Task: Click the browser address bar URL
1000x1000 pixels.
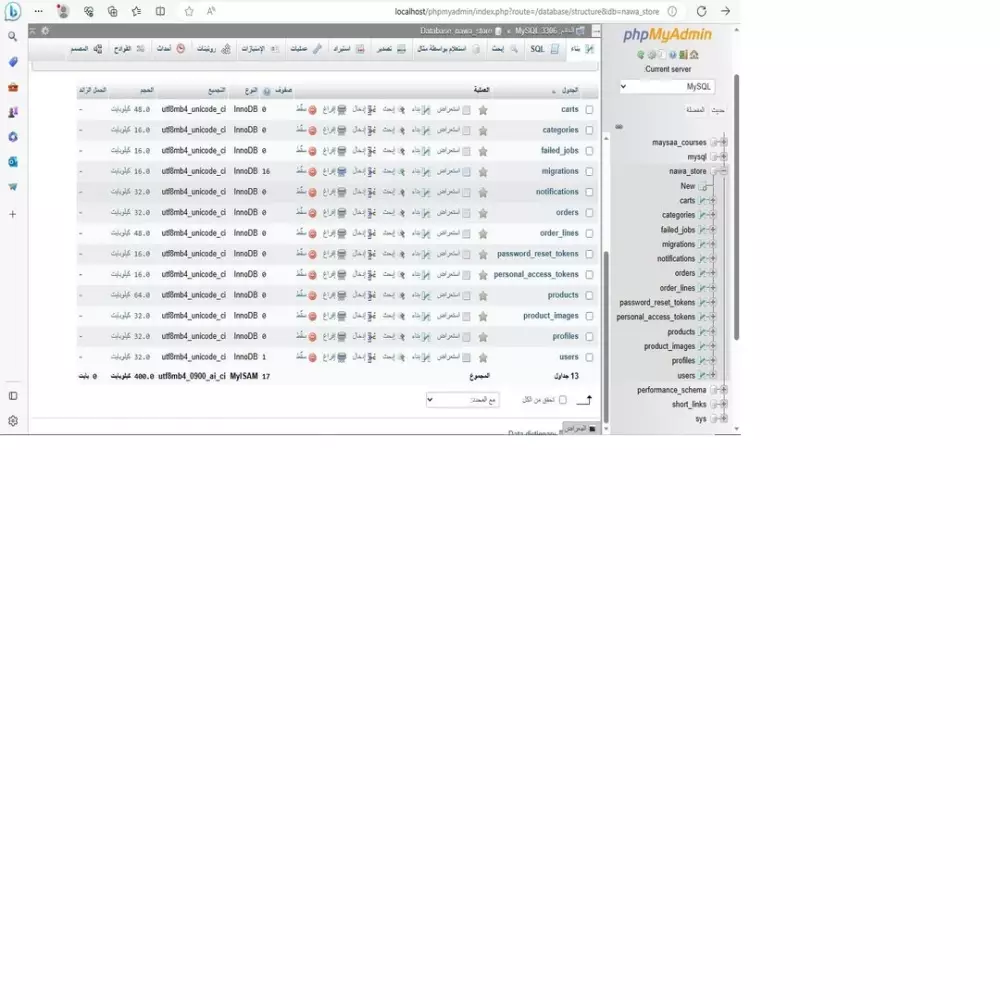Action: click(x=527, y=11)
